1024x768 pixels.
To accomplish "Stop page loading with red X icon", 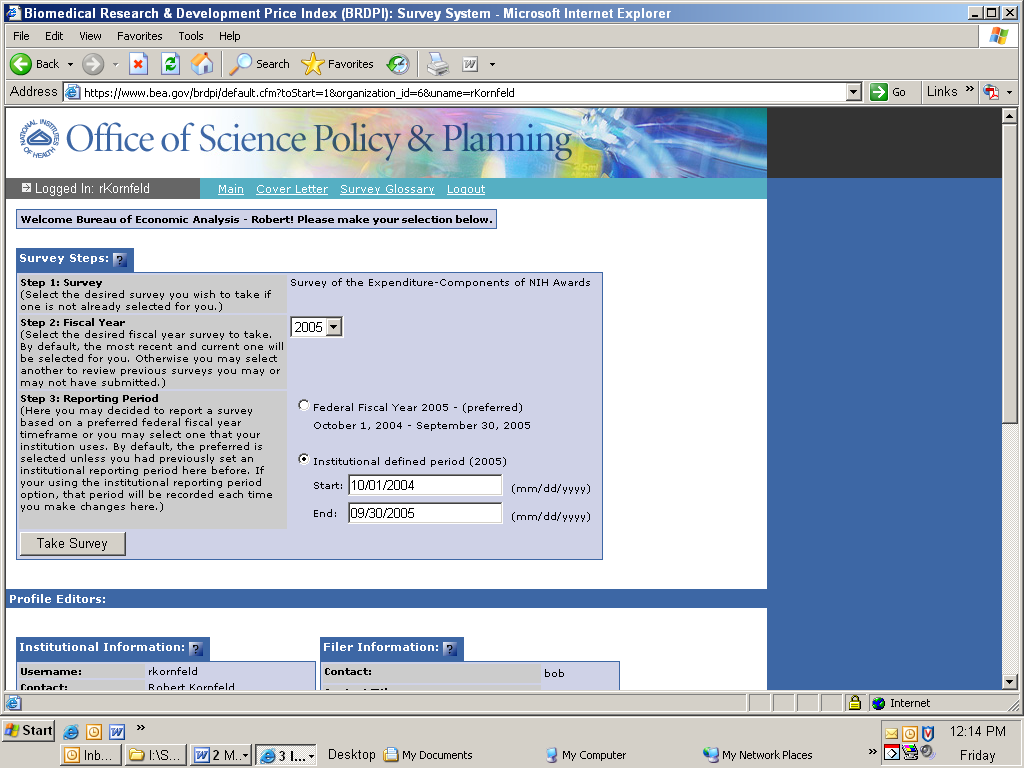I will [x=138, y=64].
